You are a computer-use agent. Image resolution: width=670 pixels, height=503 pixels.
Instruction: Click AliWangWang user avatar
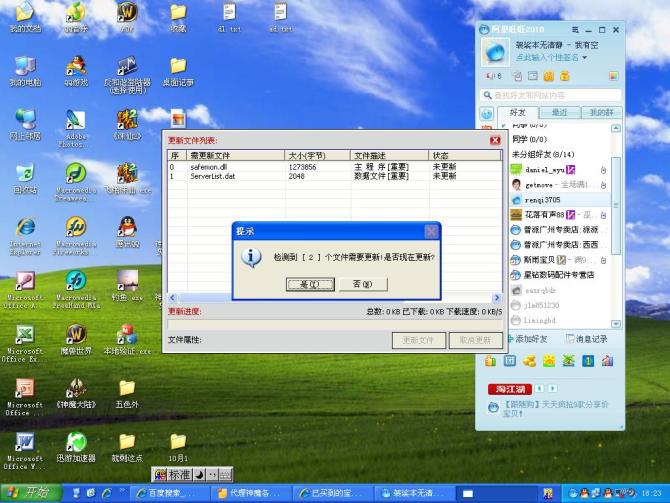(x=496, y=52)
